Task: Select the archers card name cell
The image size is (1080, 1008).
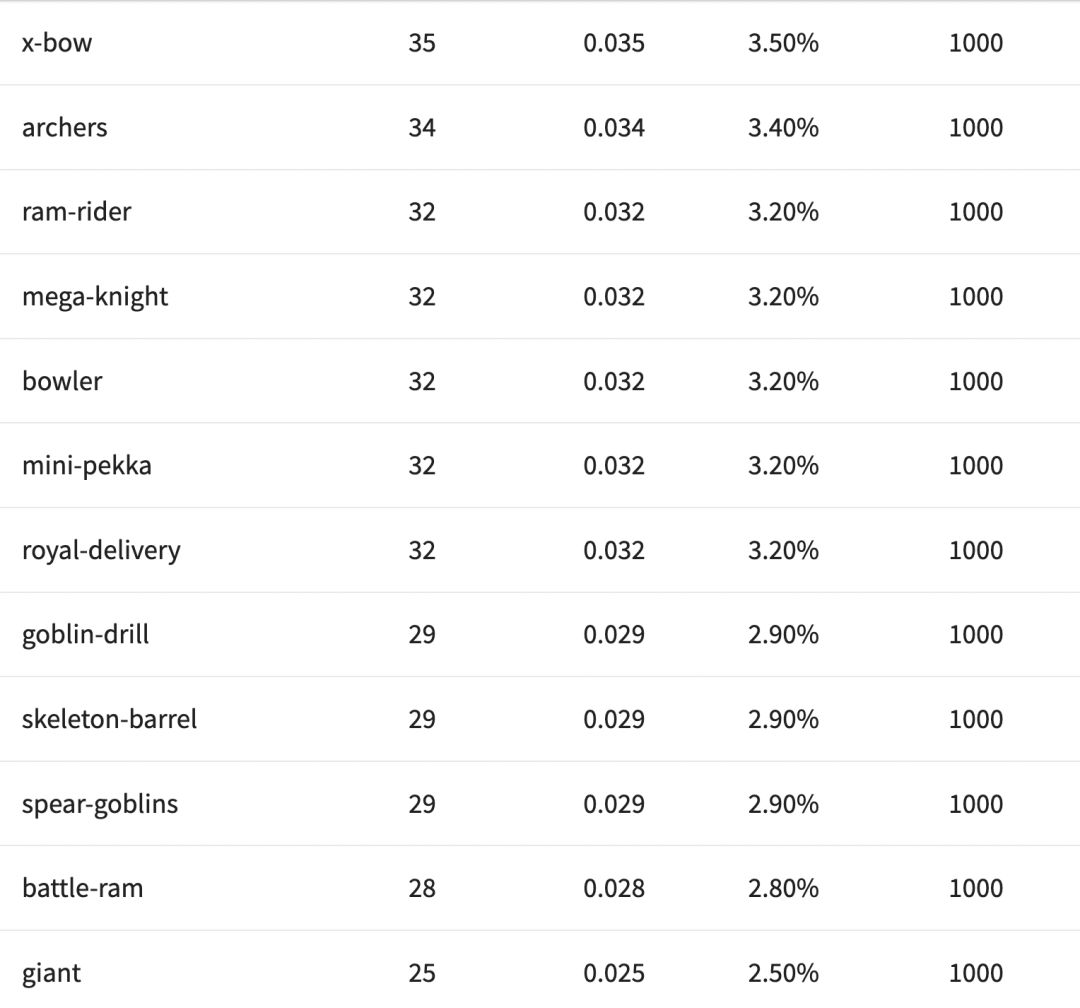Action: click(x=65, y=128)
